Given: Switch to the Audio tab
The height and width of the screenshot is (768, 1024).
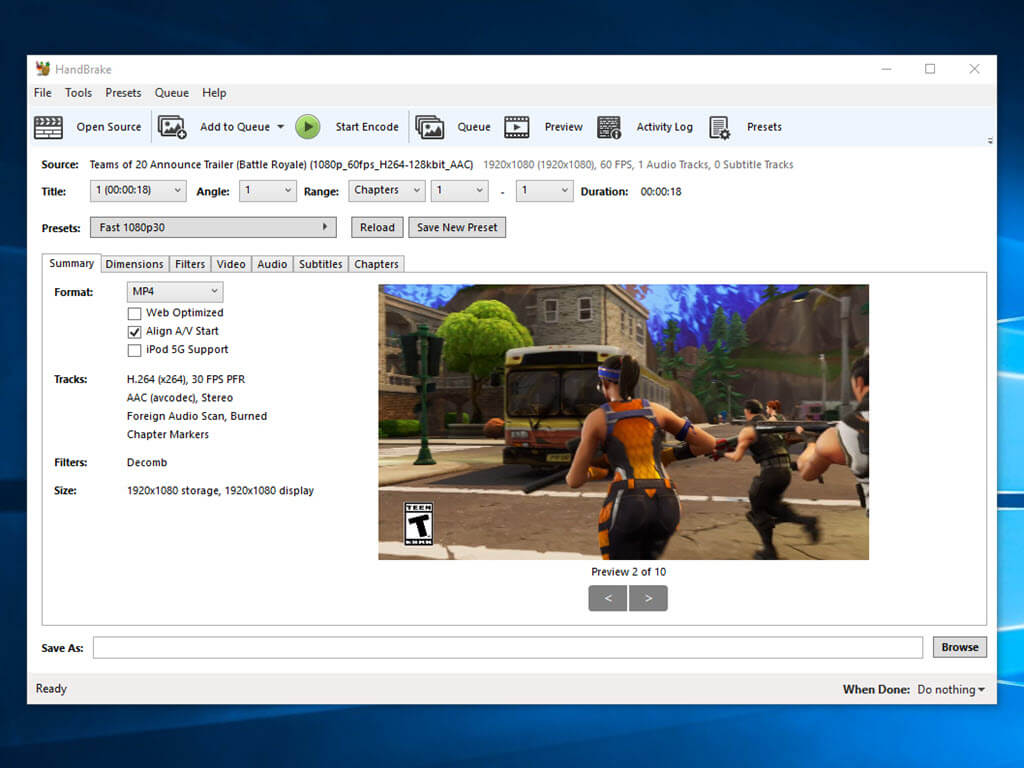Looking at the screenshot, I should (272, 264).
